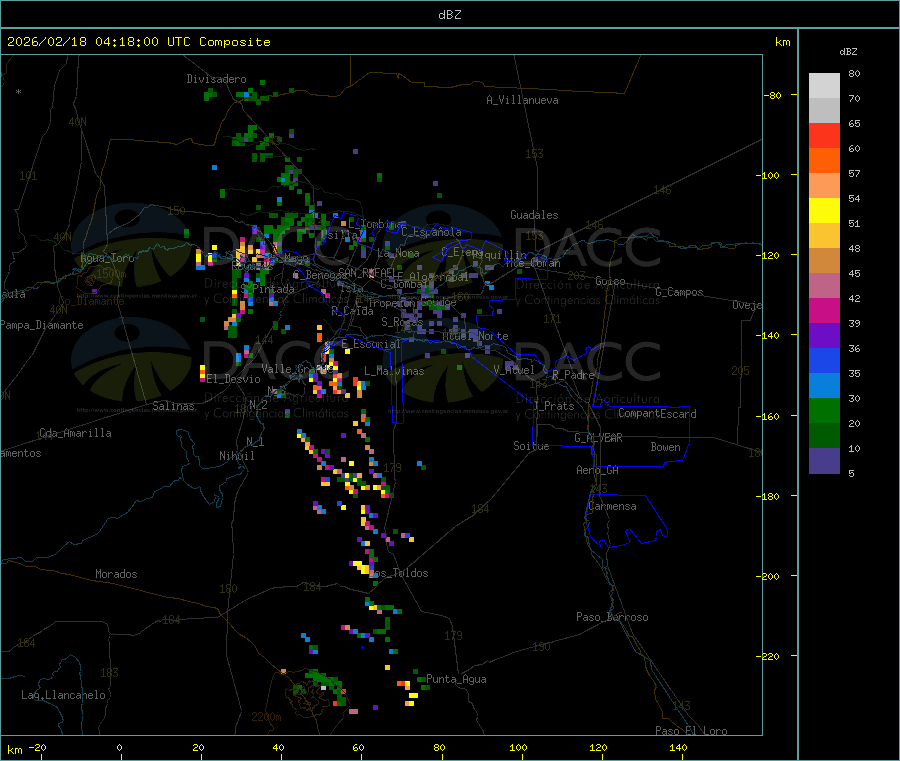The image size is (900, 761).
Task: Click the orange 60 dBZ legend swatch
Action: (x=824, y=161)
